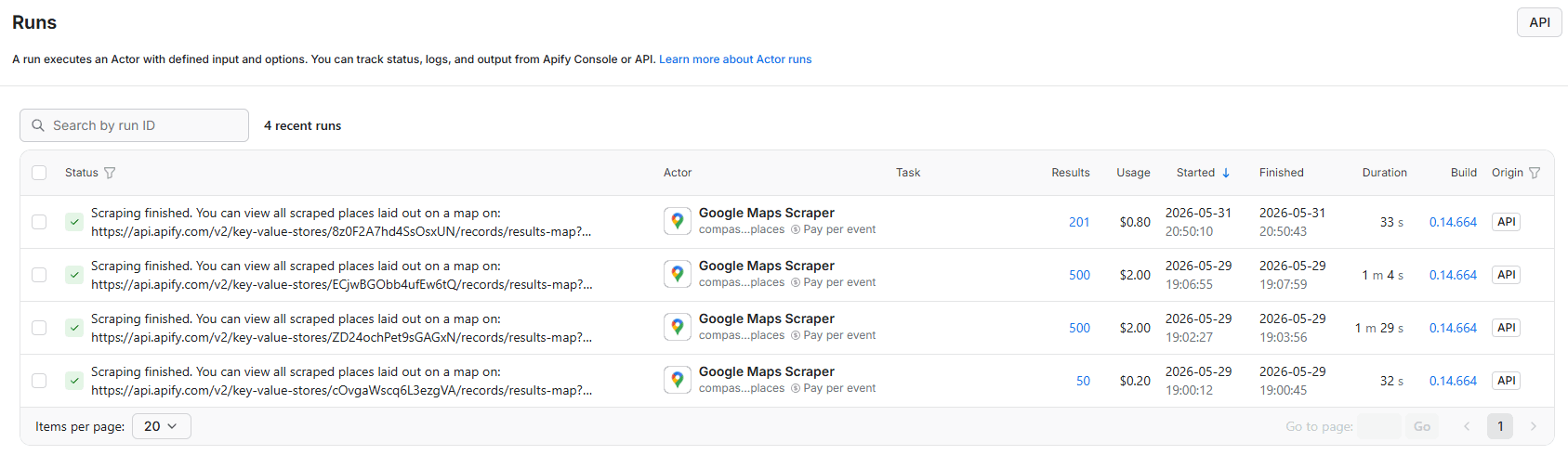Click the Search by run ID field
1568x455 pixels.
click(134, 125)
